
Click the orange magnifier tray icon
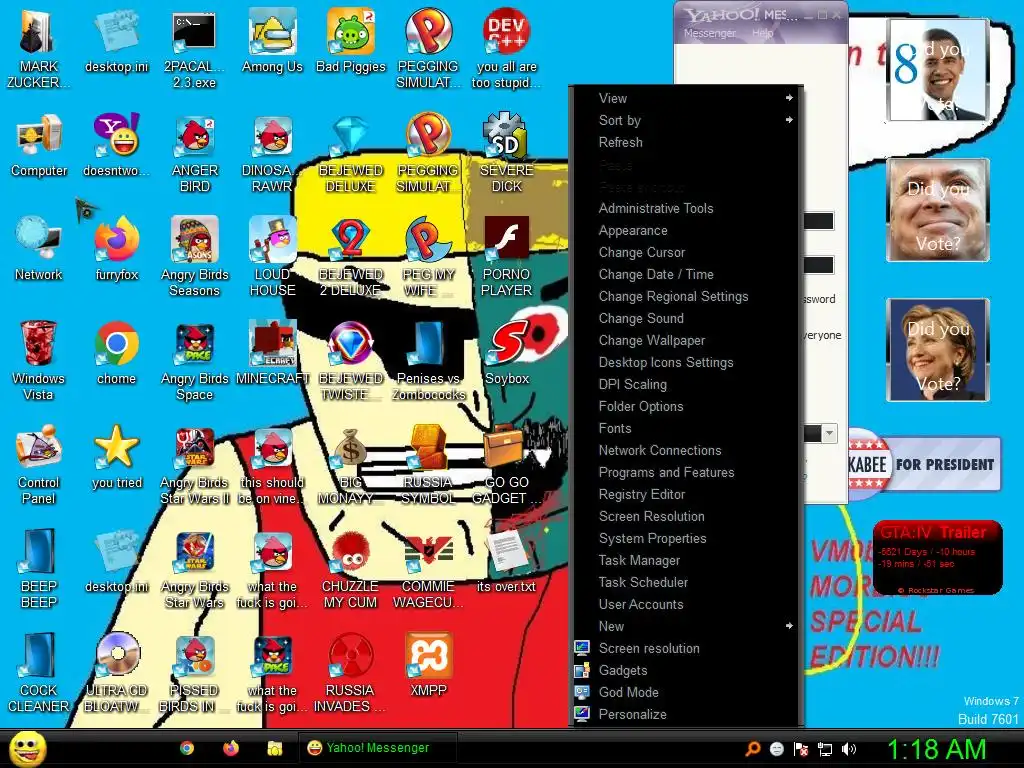[x=753, y=749]
